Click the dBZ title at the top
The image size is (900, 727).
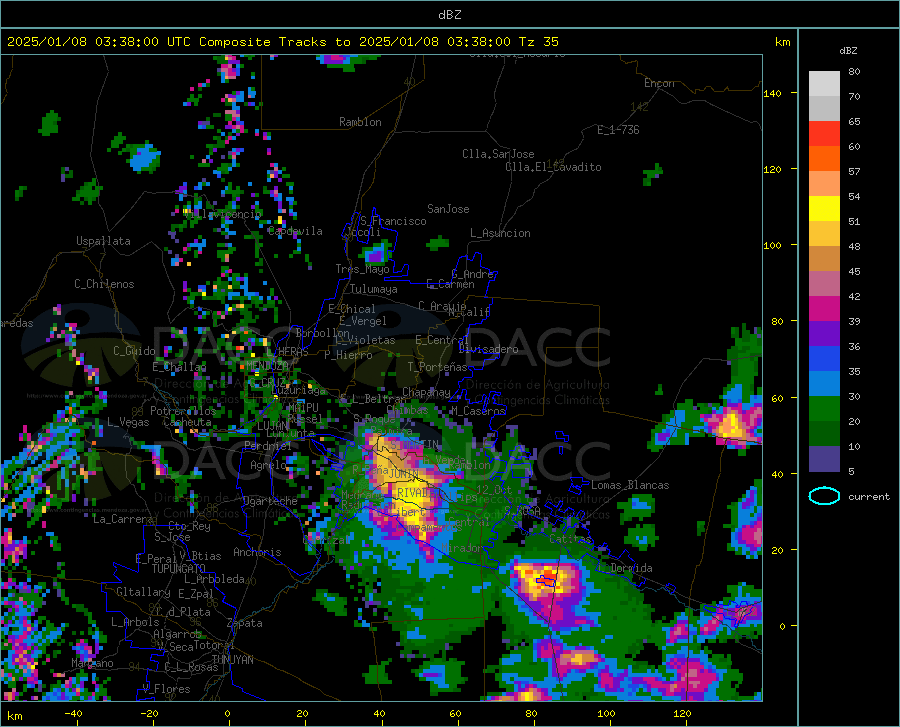(x=449, y=15)
